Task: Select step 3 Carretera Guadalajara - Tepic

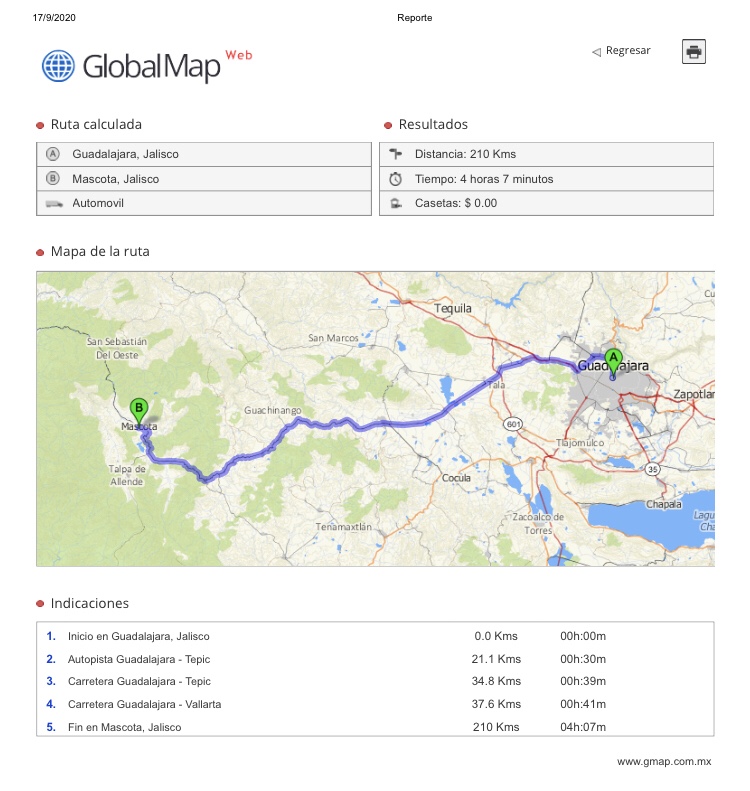Action: (x=139, y=682)
